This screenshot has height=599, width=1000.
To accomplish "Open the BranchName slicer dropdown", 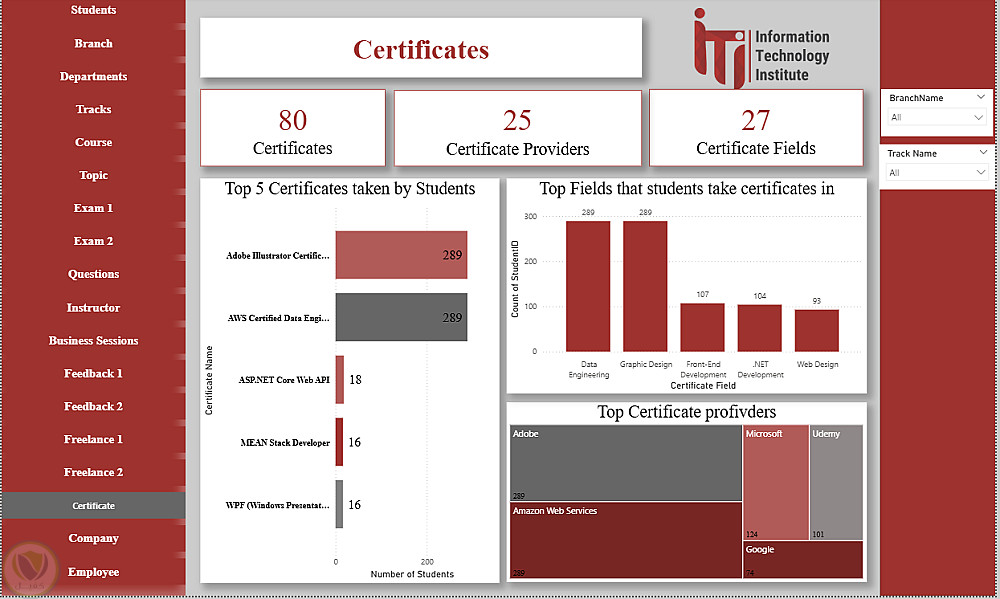I will [937, 117].
